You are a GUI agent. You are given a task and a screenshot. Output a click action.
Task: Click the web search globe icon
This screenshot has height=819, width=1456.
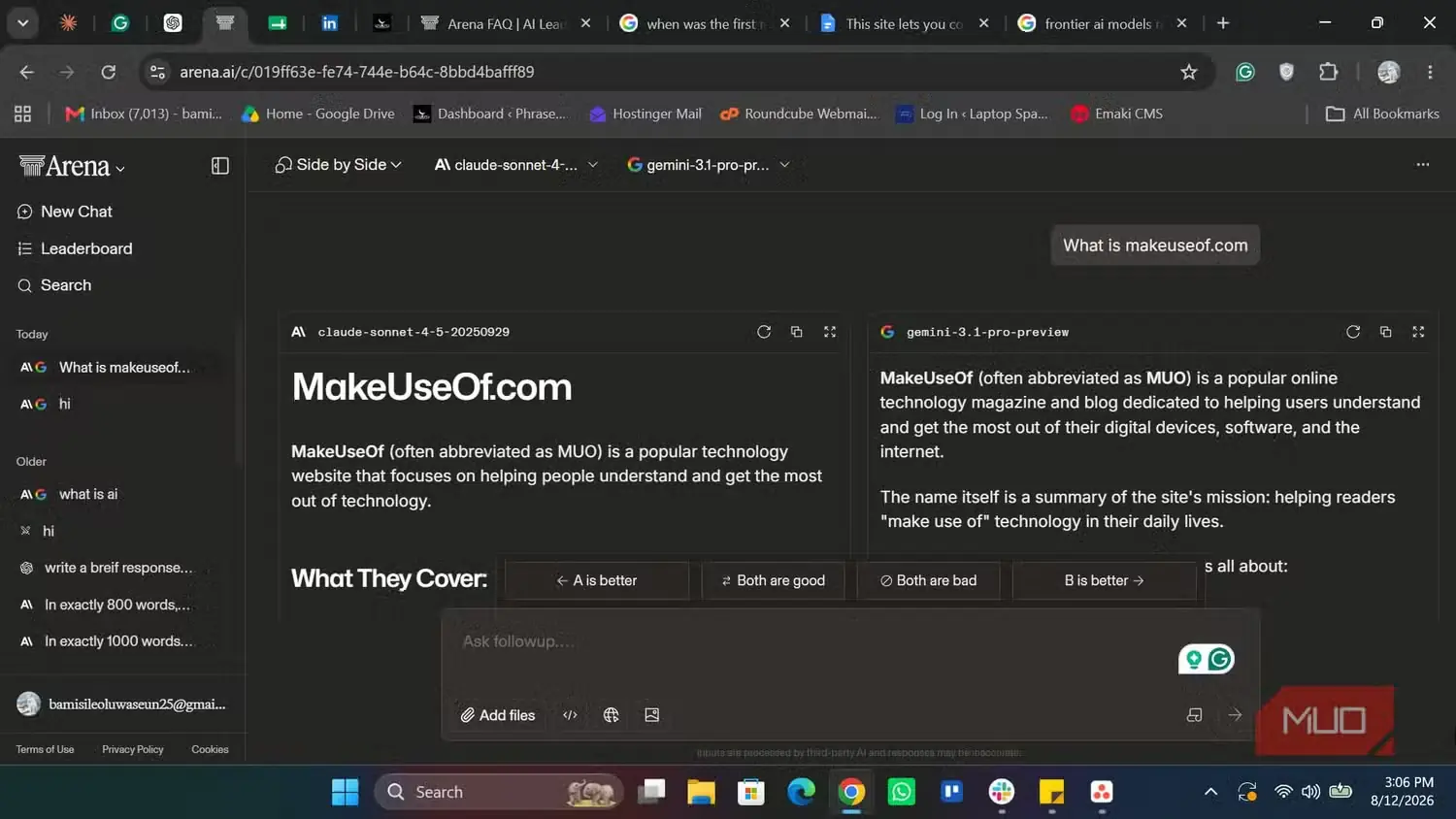(x=611, y=715)
